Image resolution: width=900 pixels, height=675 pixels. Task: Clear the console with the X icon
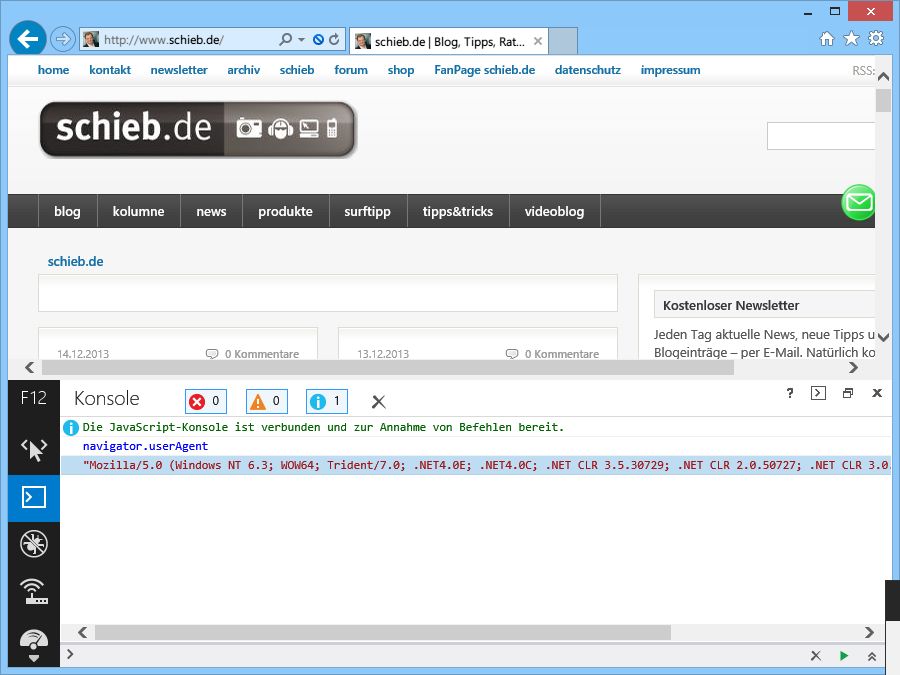378,402
